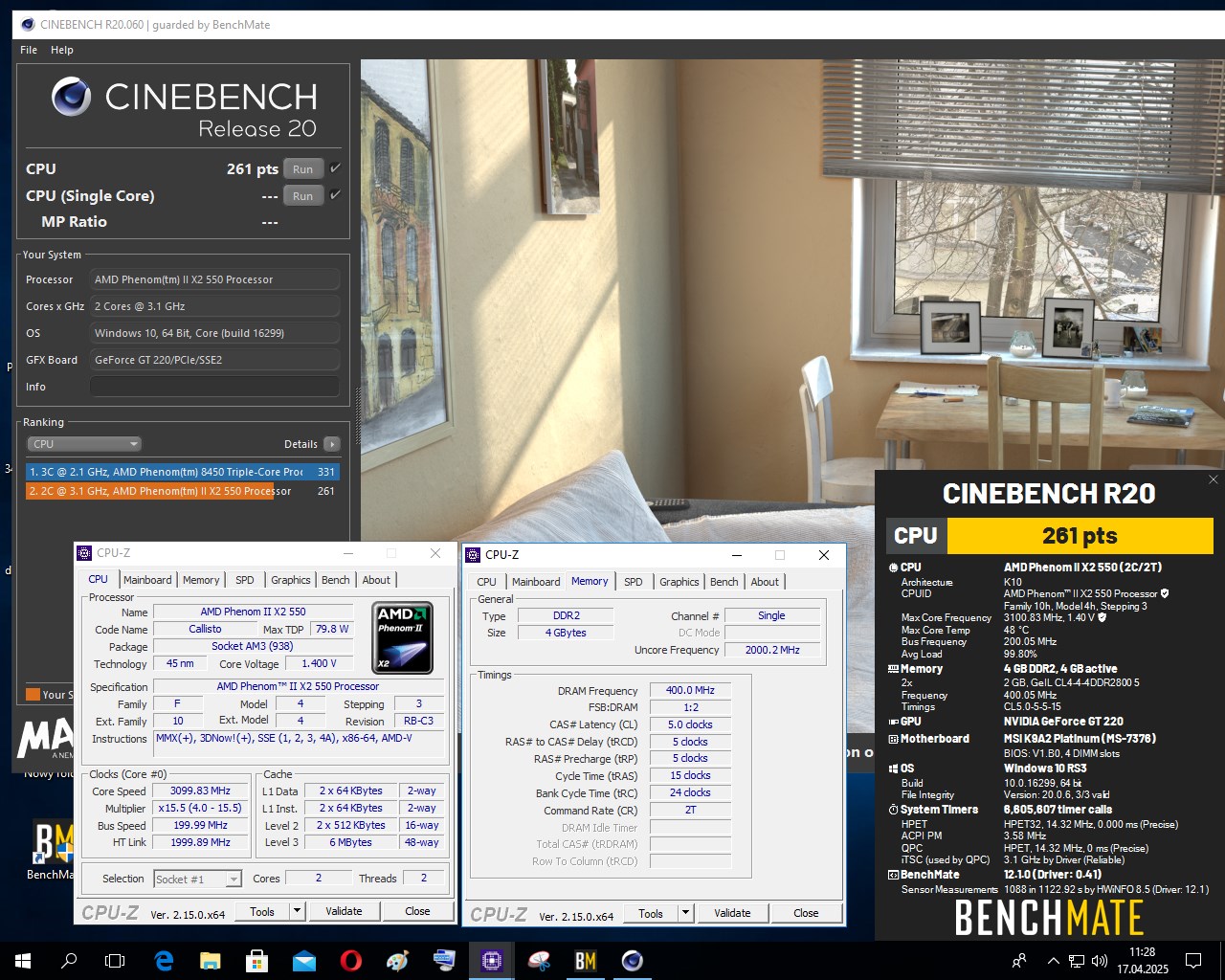Click the AMD Phenom II logo in CPU-Z
The image size is (1225, 980).
[402, 637]
